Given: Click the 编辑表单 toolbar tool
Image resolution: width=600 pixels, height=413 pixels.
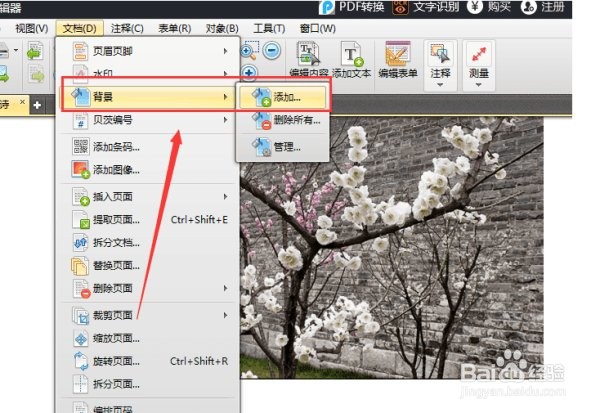Looking at the screenshot, I should coord(398,60).
